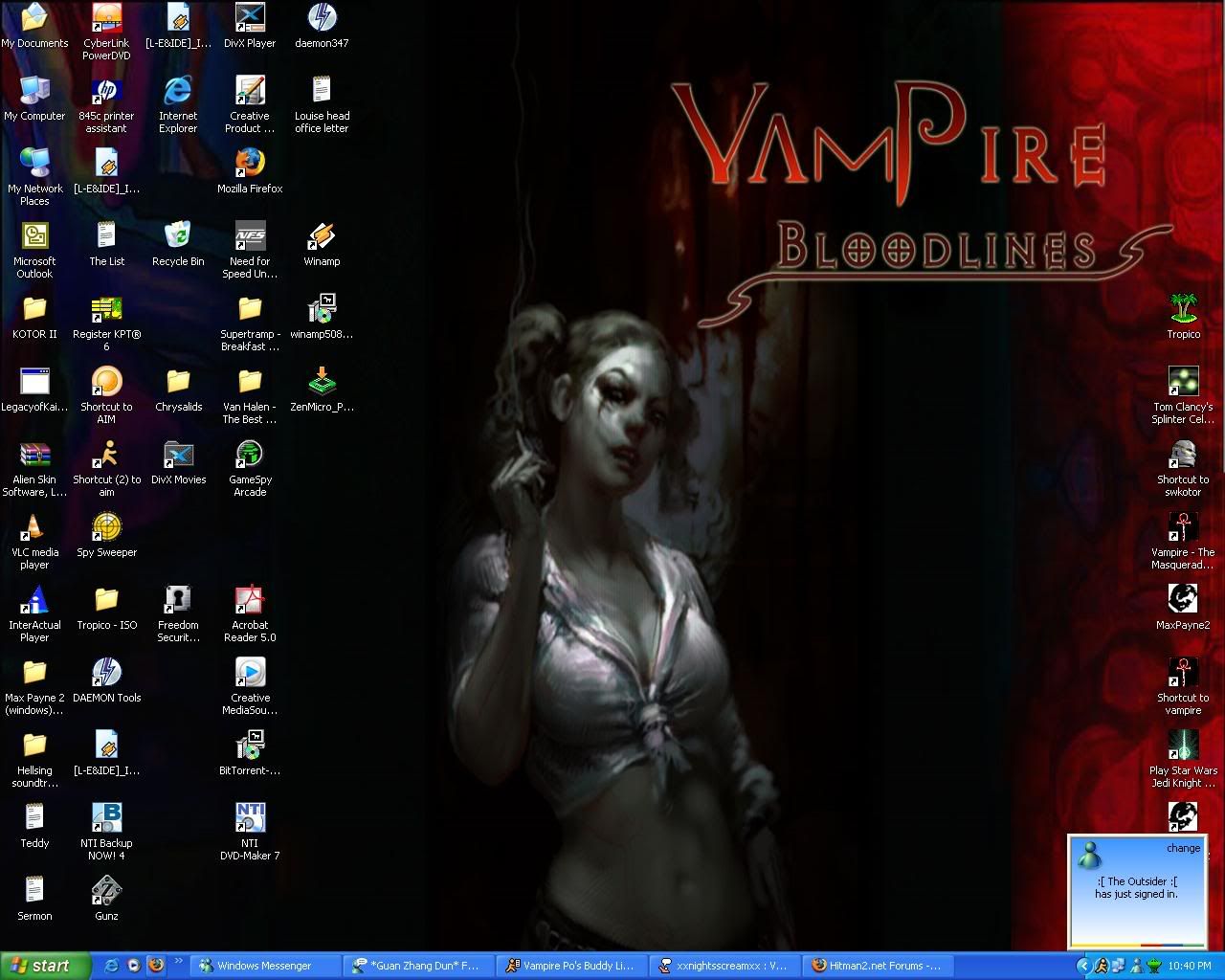Select BitTorrent installer icon

[x=250, y=752]
